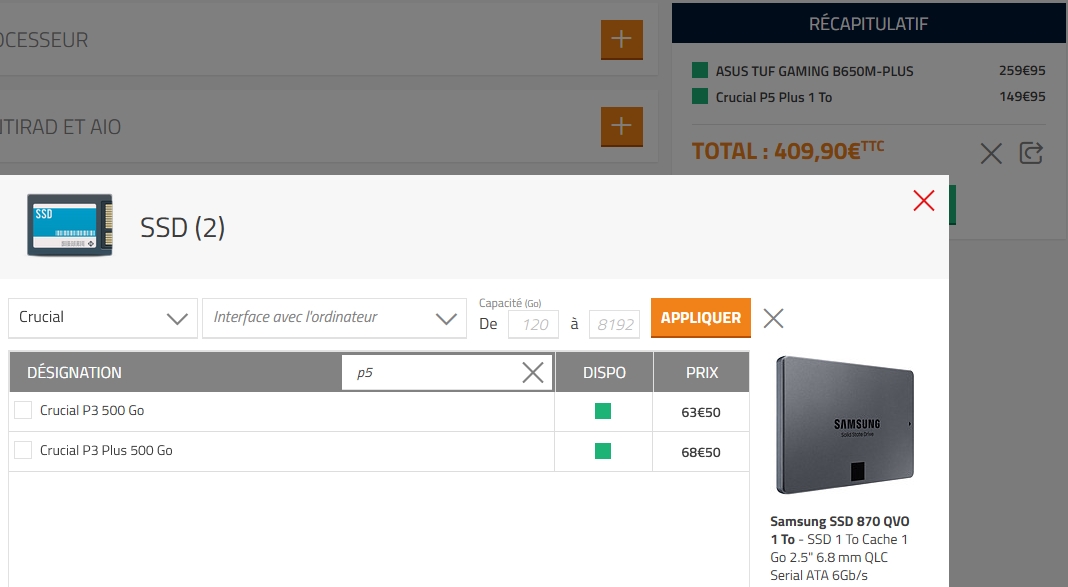This screenshot has height=587, width=1068.
Task: Open the Crucial brand dropdown
Action: point(103,318)
